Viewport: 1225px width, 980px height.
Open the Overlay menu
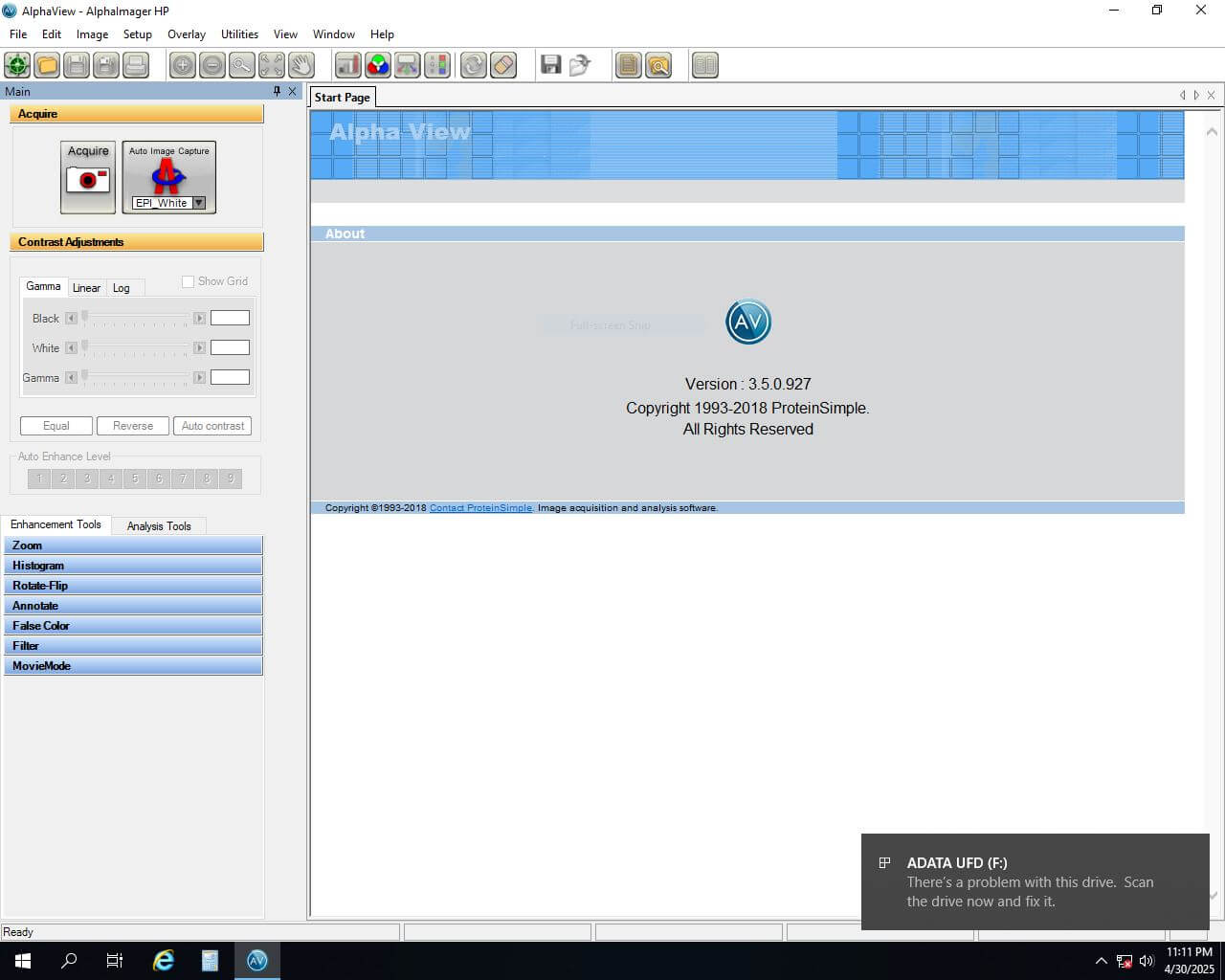186,34
